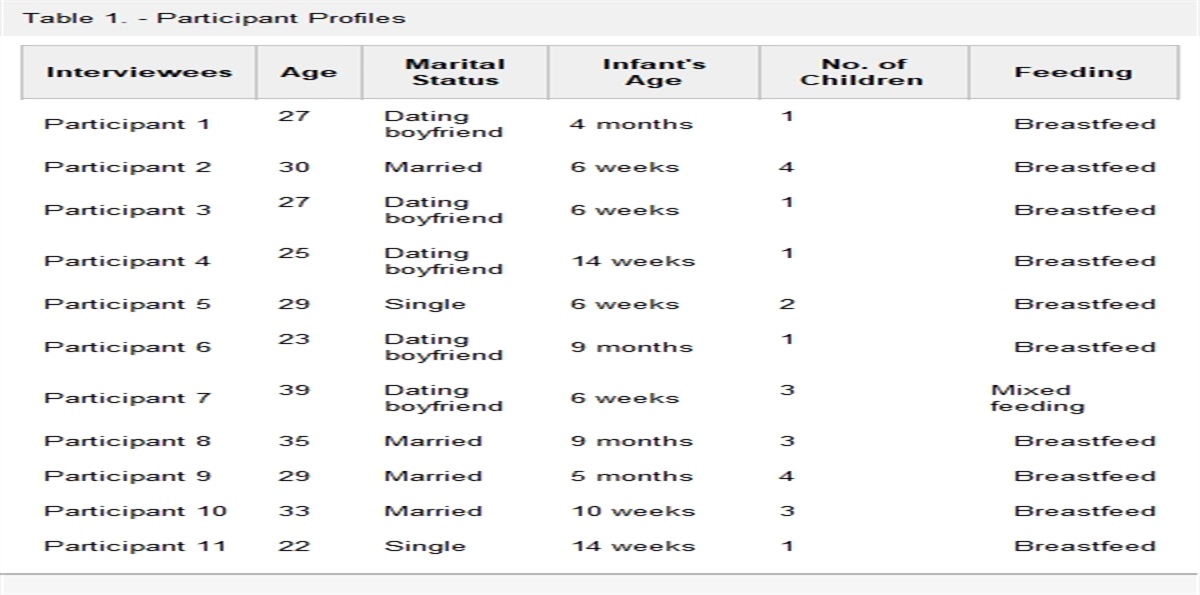Click age 39 for Participant 7
The height and width of the screenshot is (595, 1200).
pyautogui.click(x=294, y=390)
